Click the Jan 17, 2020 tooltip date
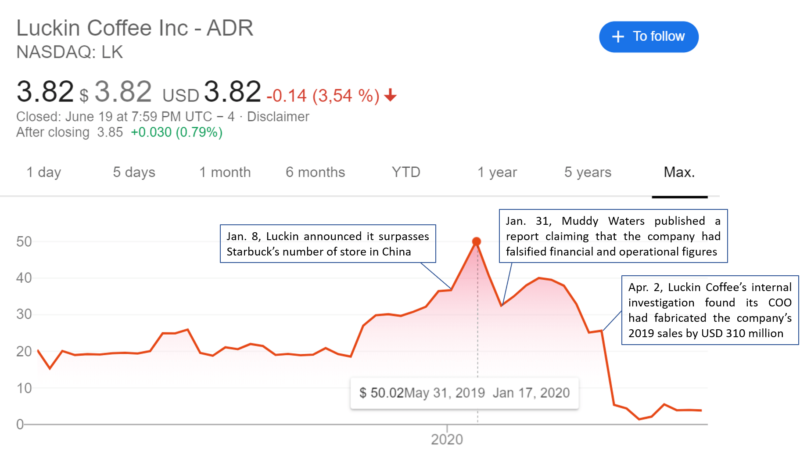This screenshot has height=450, width=800. [x=531, y=393]
